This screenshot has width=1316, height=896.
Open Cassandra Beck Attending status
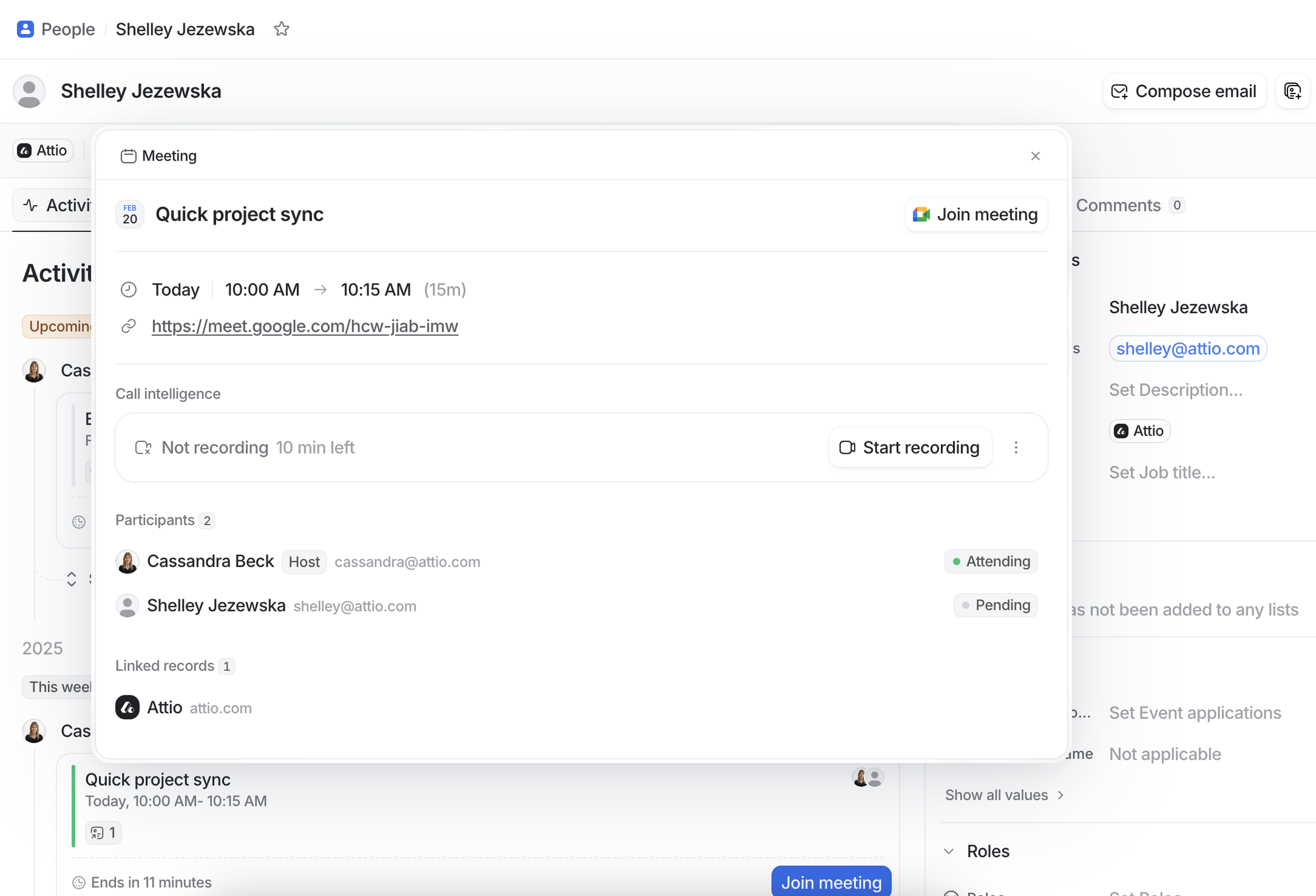[x=990, y=561]
